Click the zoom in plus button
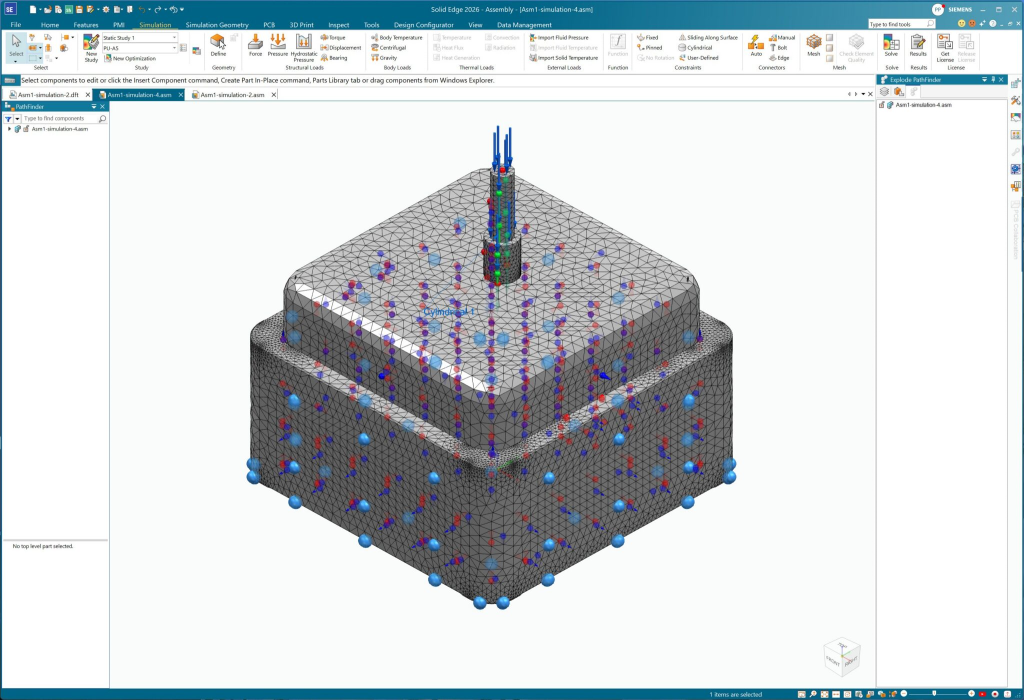1024x700 pixels. tap(972, 693)
